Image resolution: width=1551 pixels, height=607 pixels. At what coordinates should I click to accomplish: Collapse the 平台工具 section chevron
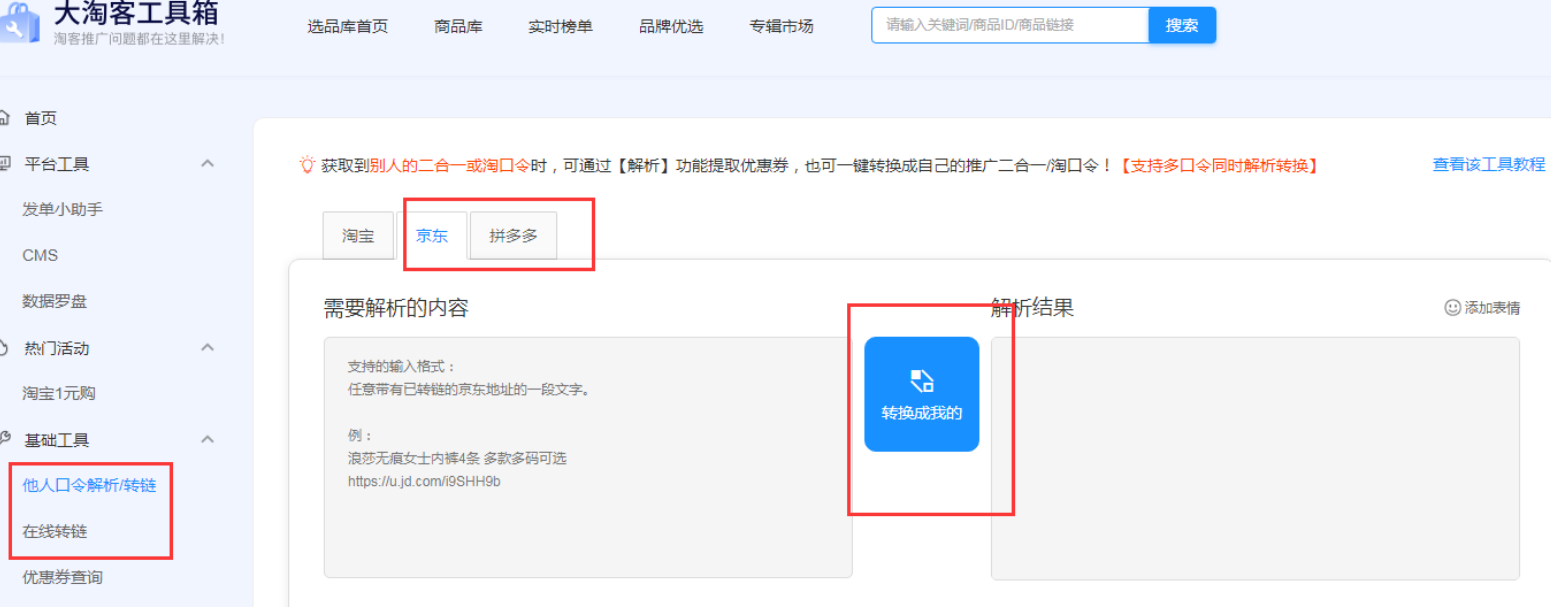208,163
